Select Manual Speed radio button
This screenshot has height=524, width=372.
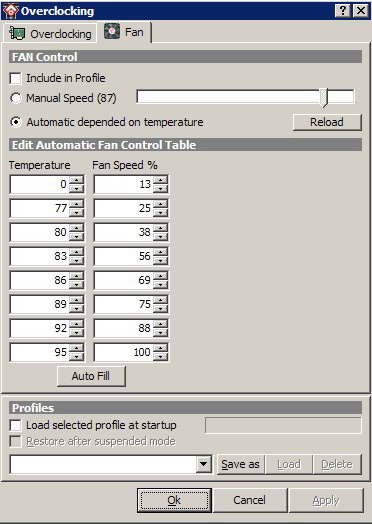pyautogui.click(x=15, y=98)
